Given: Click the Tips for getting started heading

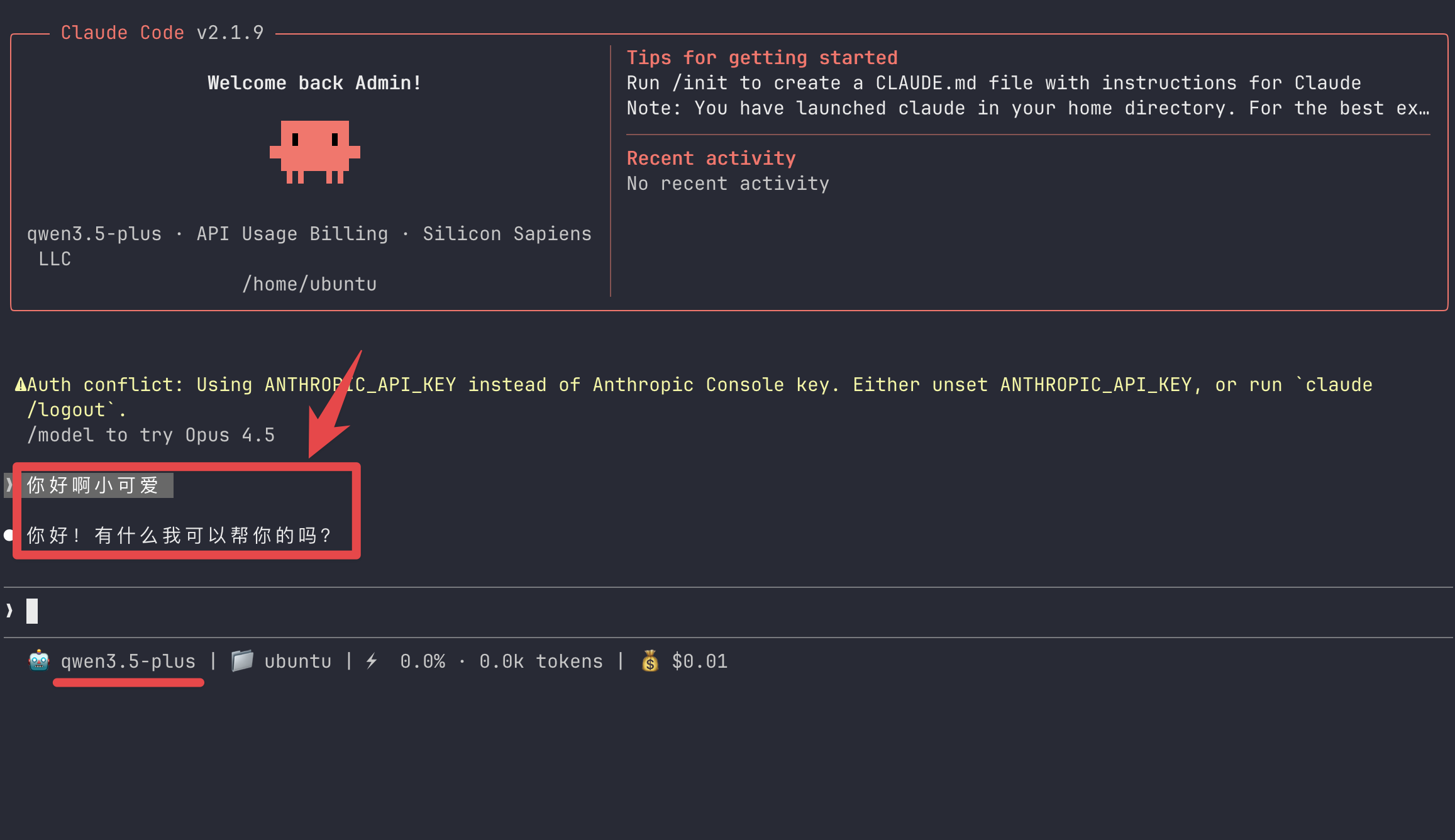Looking at the screenshot, I should click(762, 58).
